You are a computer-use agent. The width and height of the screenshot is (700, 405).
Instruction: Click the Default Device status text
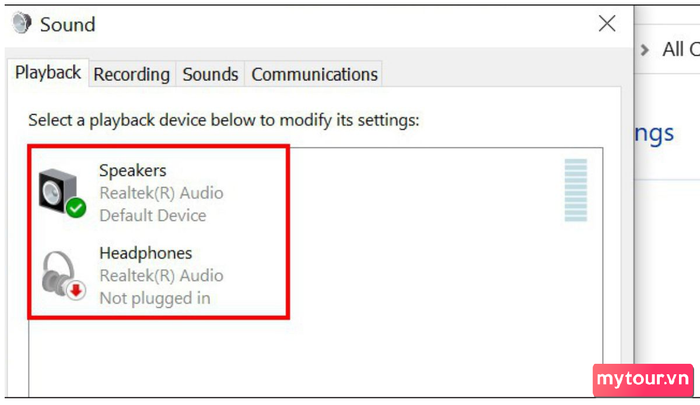coord(153,215)
